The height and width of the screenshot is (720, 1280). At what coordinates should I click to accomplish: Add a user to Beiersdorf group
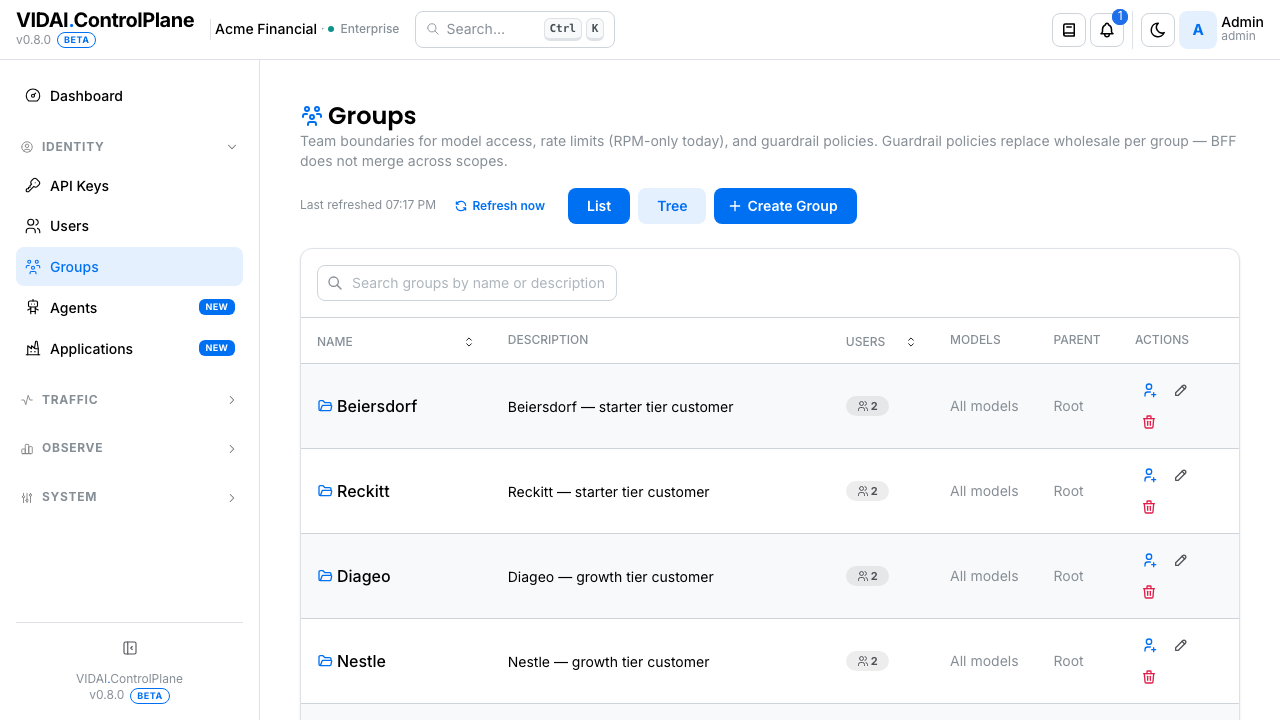tap(1149, 390)
